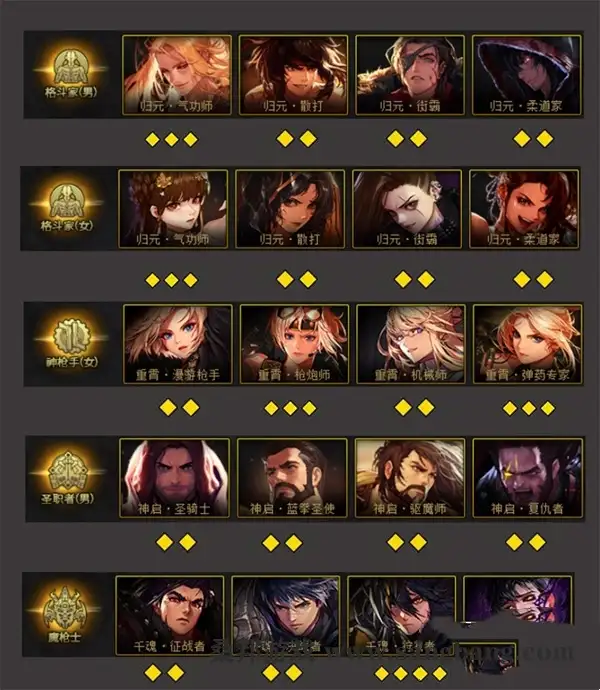
Task: Click the 千魂·征战者 portrait
Action: [x=169, y=616]
